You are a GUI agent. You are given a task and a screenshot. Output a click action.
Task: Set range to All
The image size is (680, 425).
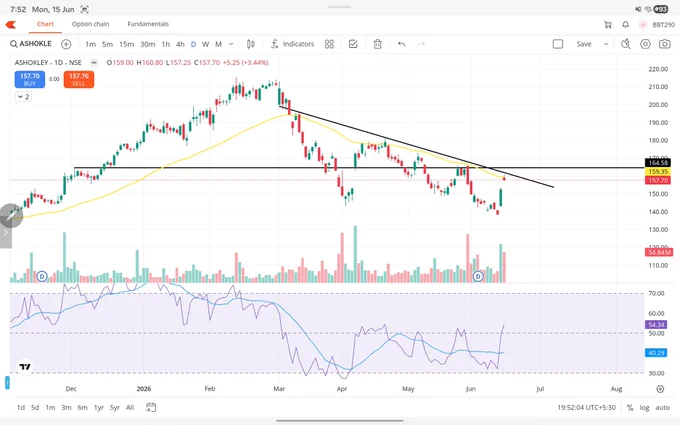point(130,408)
